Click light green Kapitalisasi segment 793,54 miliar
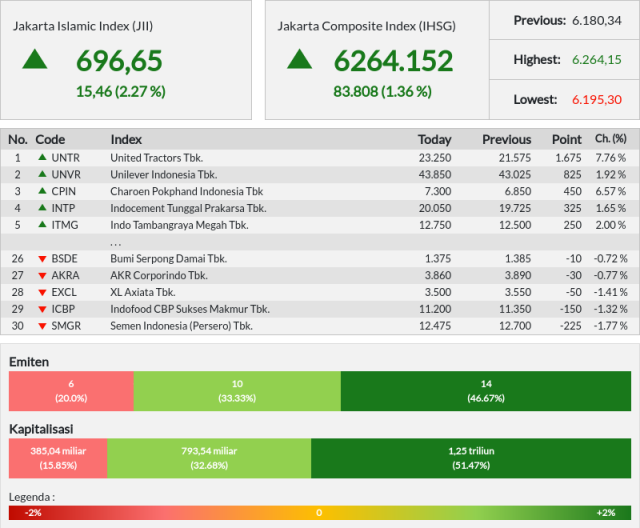The width and height of the screenshot is (640, 528). [209, 458]
